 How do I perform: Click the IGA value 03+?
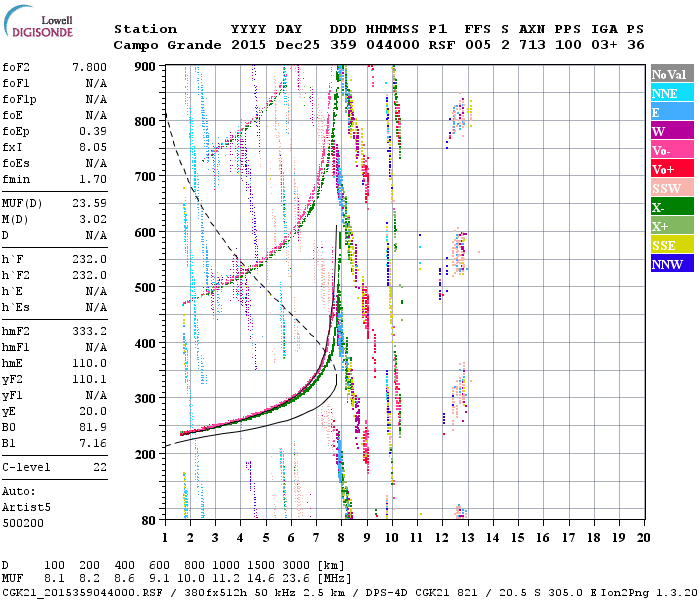(604, 45)
